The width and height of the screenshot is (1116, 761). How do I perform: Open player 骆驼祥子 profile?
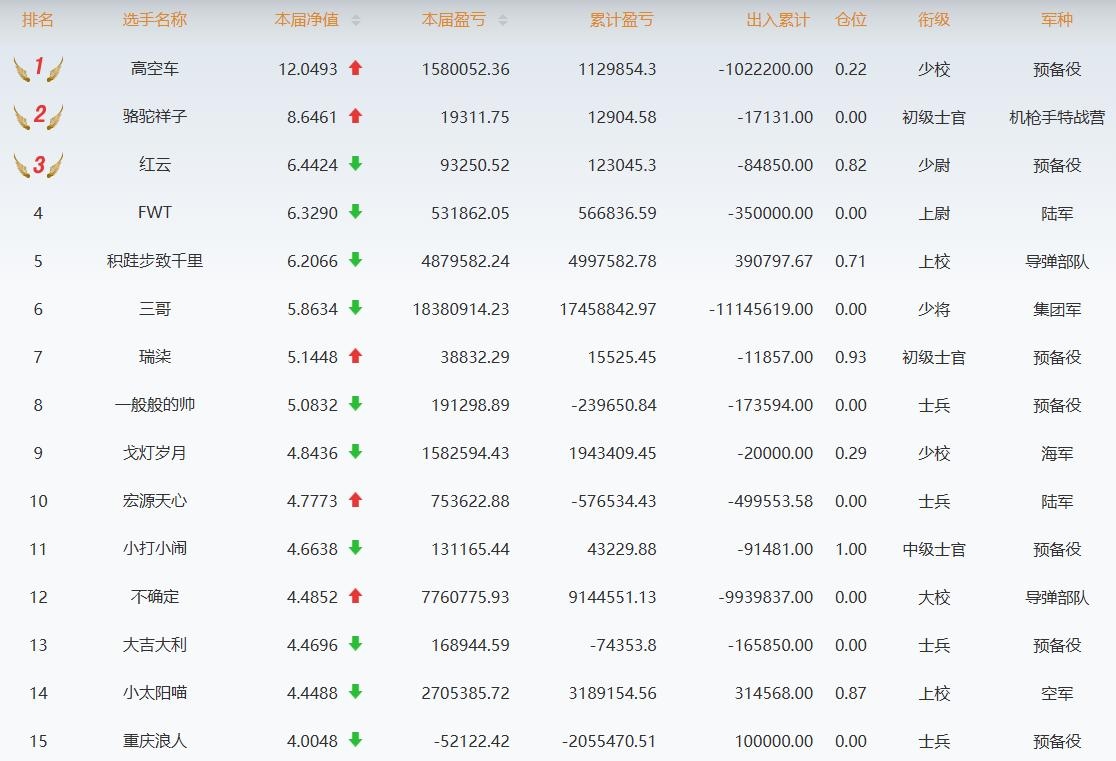[x=155, y=117]
